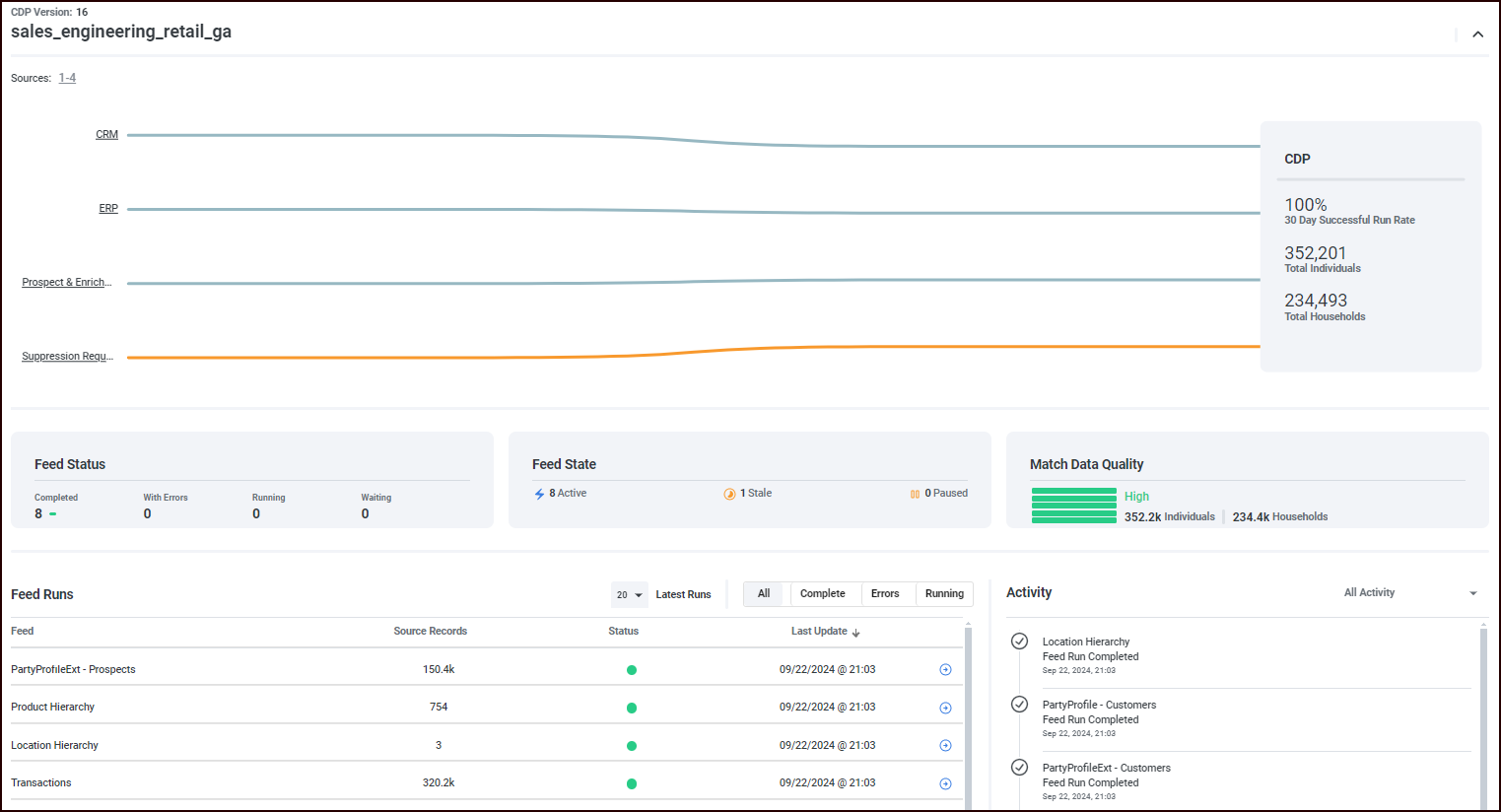Click the green Match Data Quality bars
1501x812 pixels.
pos(1073,505)
